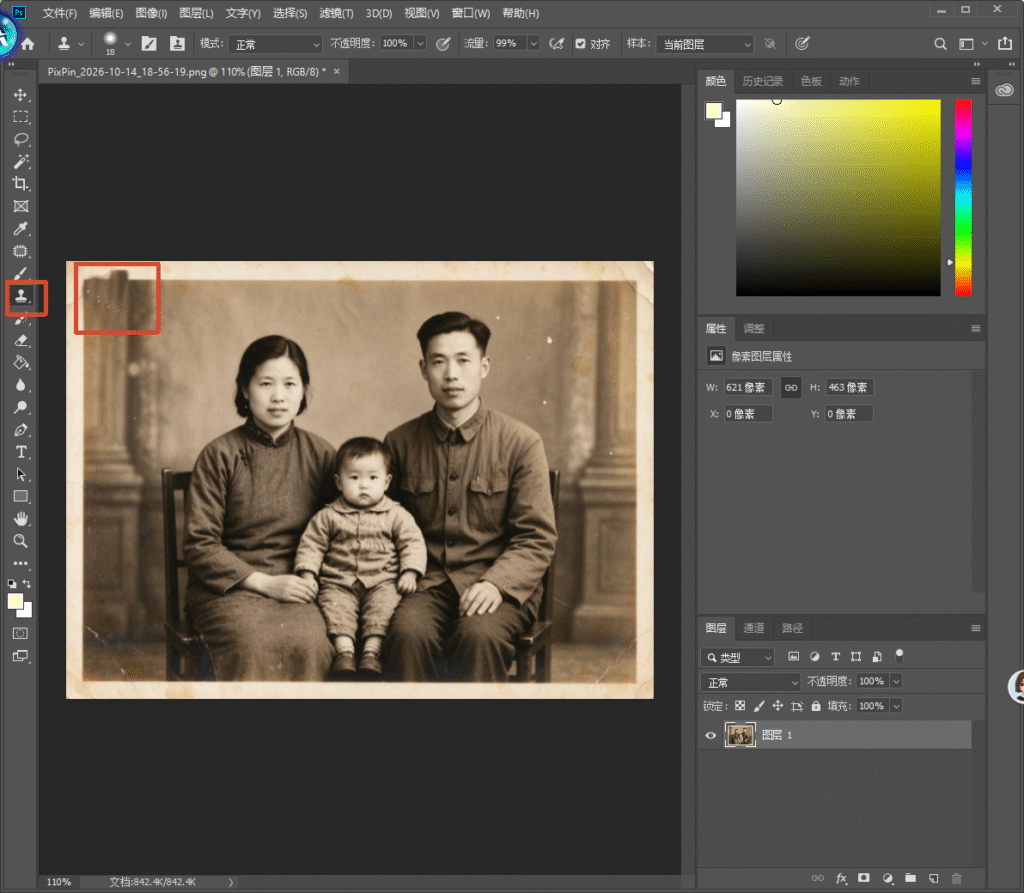
Task: Select the Clone Stamp tool
Action: tap(21, 297)
